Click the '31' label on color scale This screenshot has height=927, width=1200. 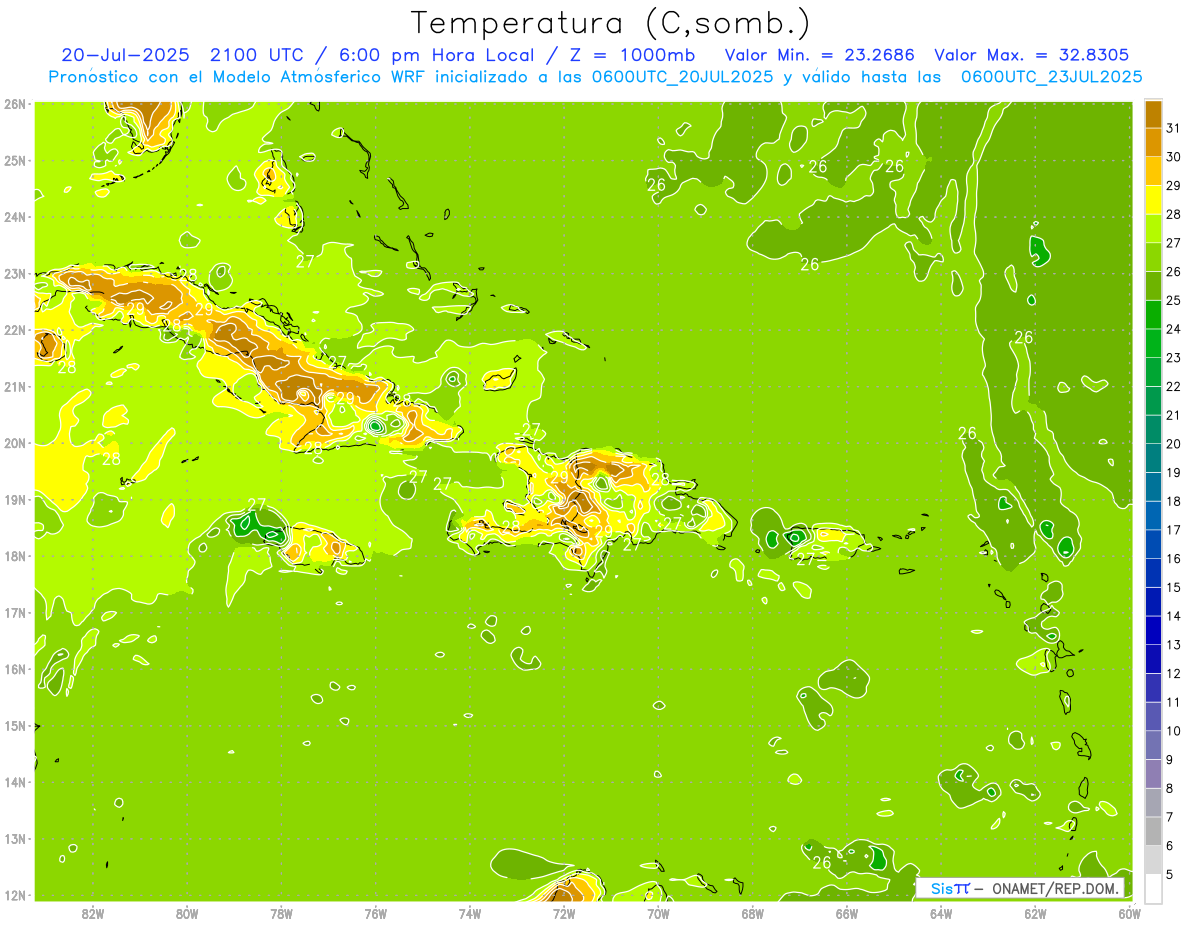(x=1173, y=128)
